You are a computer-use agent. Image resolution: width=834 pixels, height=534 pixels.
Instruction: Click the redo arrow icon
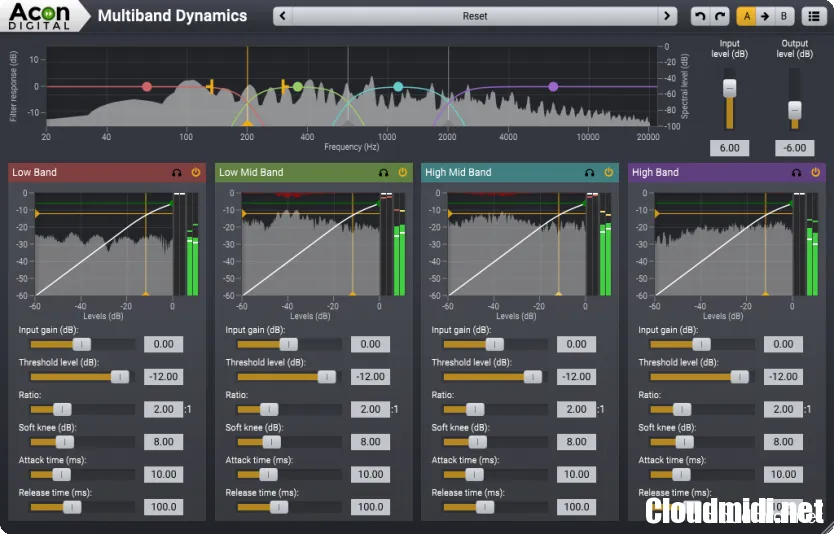coord(720,16)
